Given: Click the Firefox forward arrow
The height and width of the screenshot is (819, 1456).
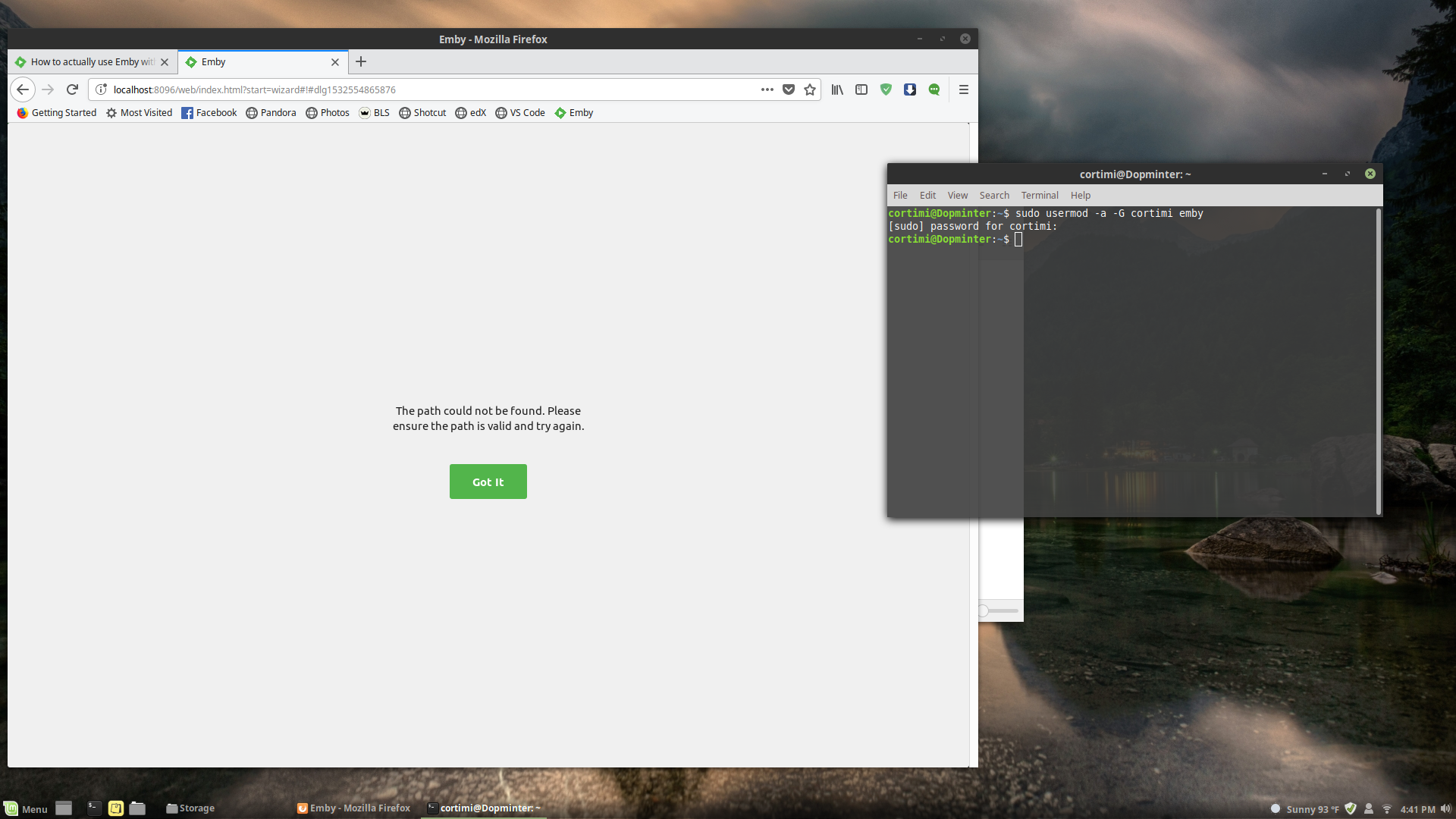Looking at the screenshot, I should click(x=48, y=89).
